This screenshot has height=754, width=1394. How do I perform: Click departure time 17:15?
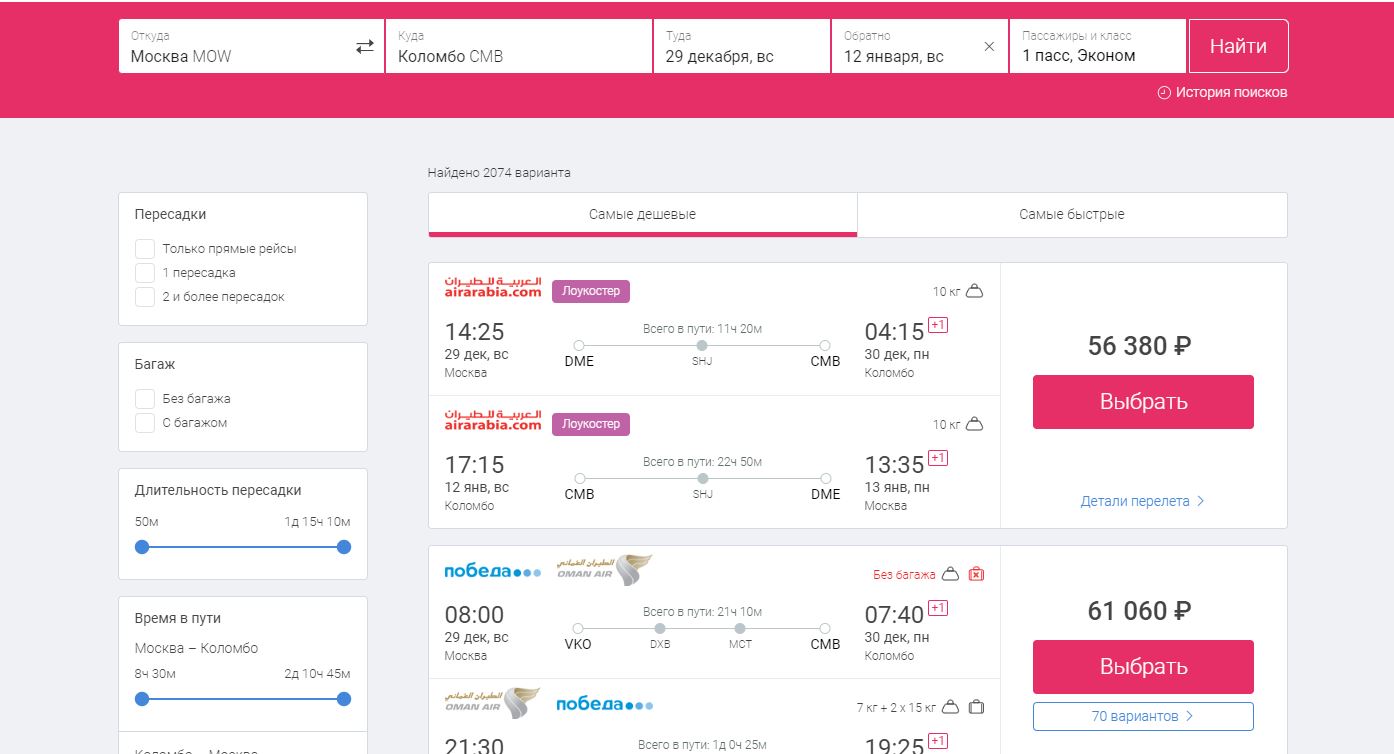(x=474, y=465)
